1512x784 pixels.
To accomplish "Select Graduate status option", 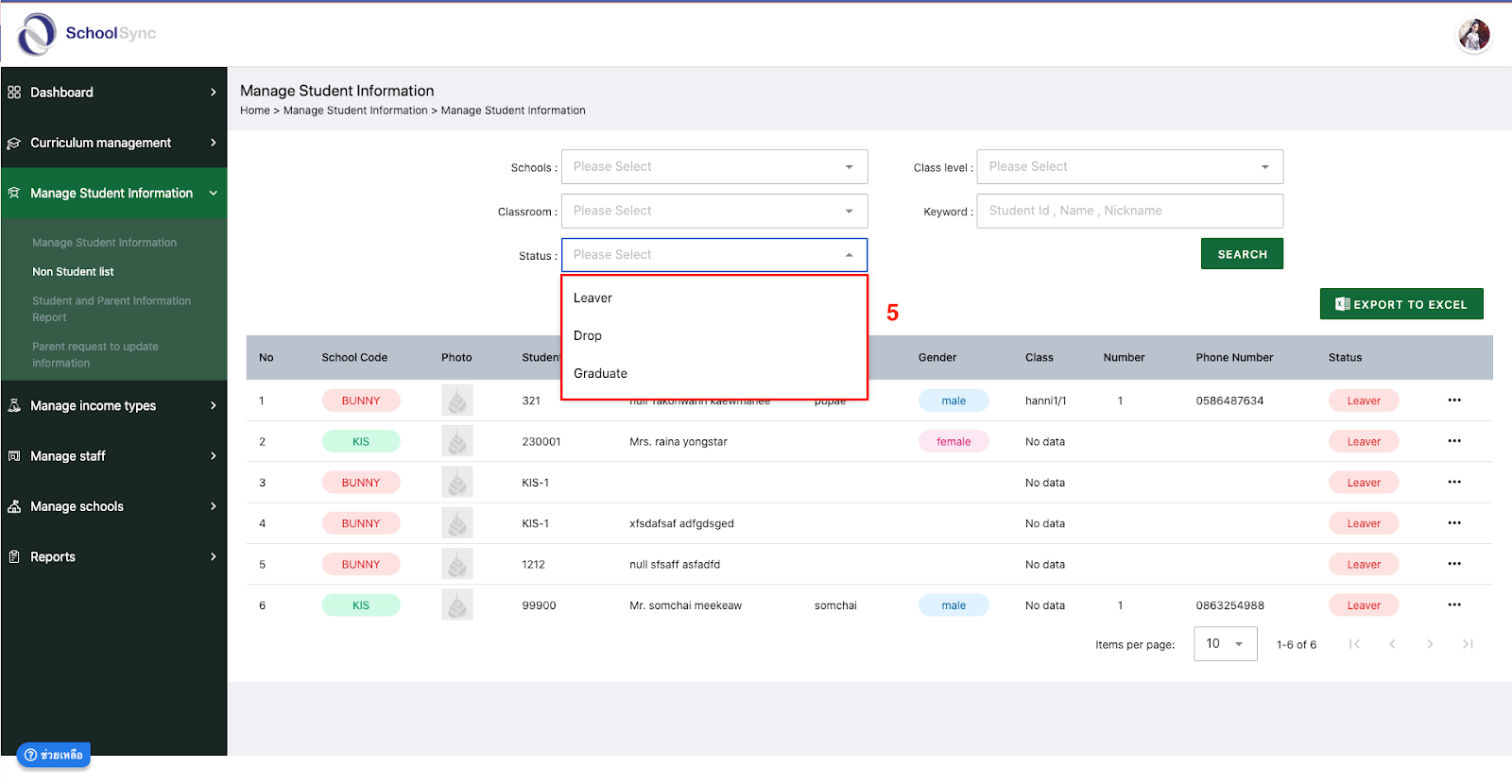I will pyautogui.click(x=714, y=373).
